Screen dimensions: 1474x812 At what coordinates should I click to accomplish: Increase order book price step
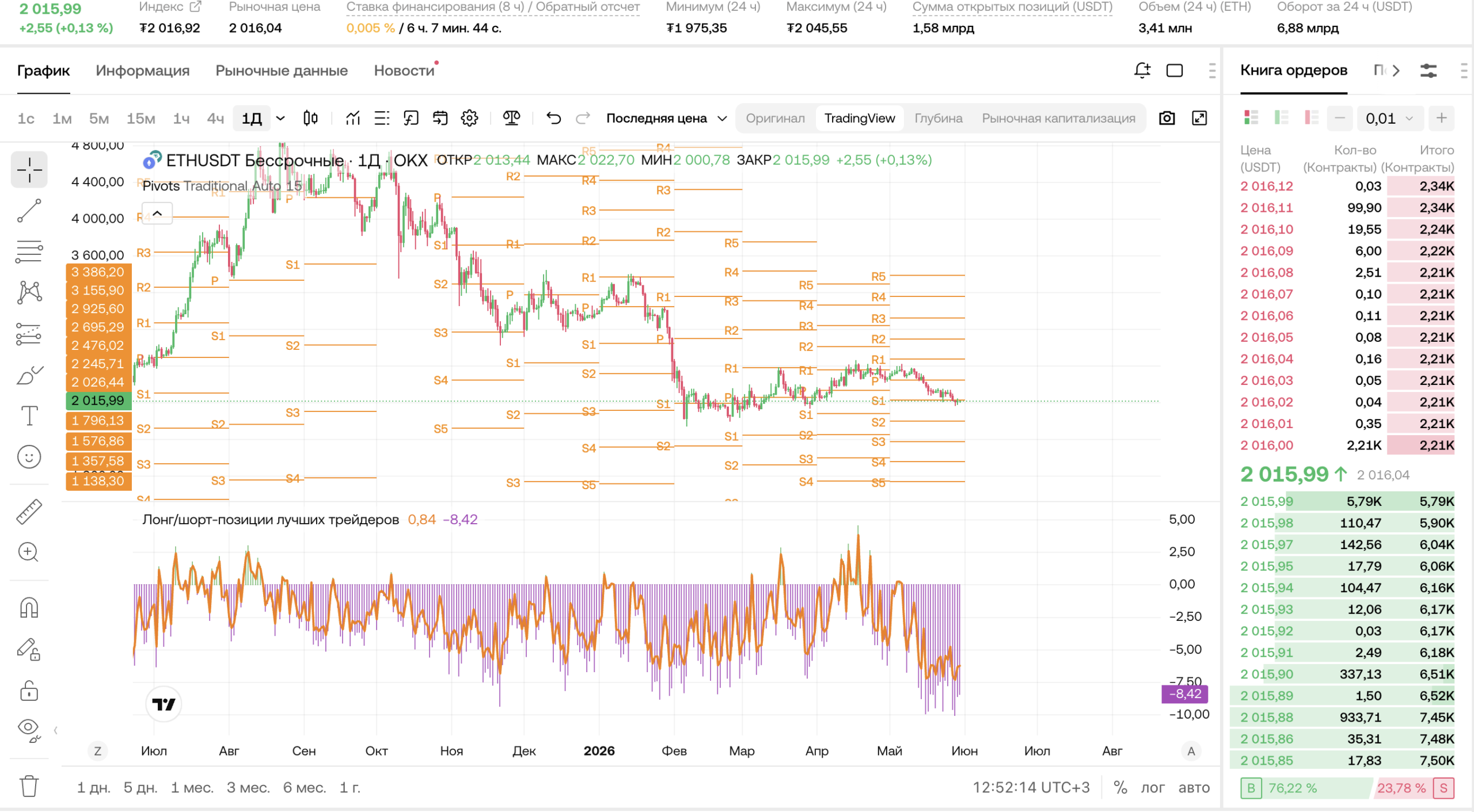[x=1441, y=118]
